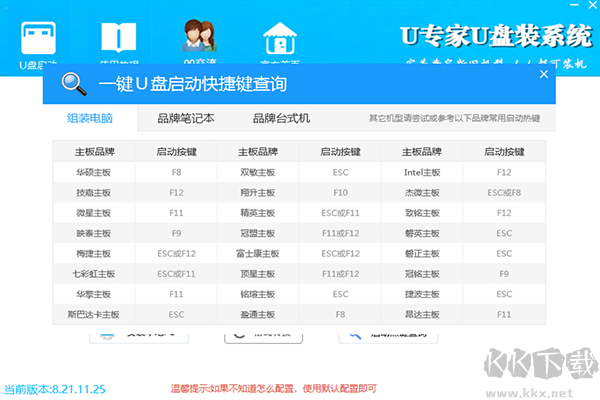Select the 致铭主板 cell

[x=422, y=213]
